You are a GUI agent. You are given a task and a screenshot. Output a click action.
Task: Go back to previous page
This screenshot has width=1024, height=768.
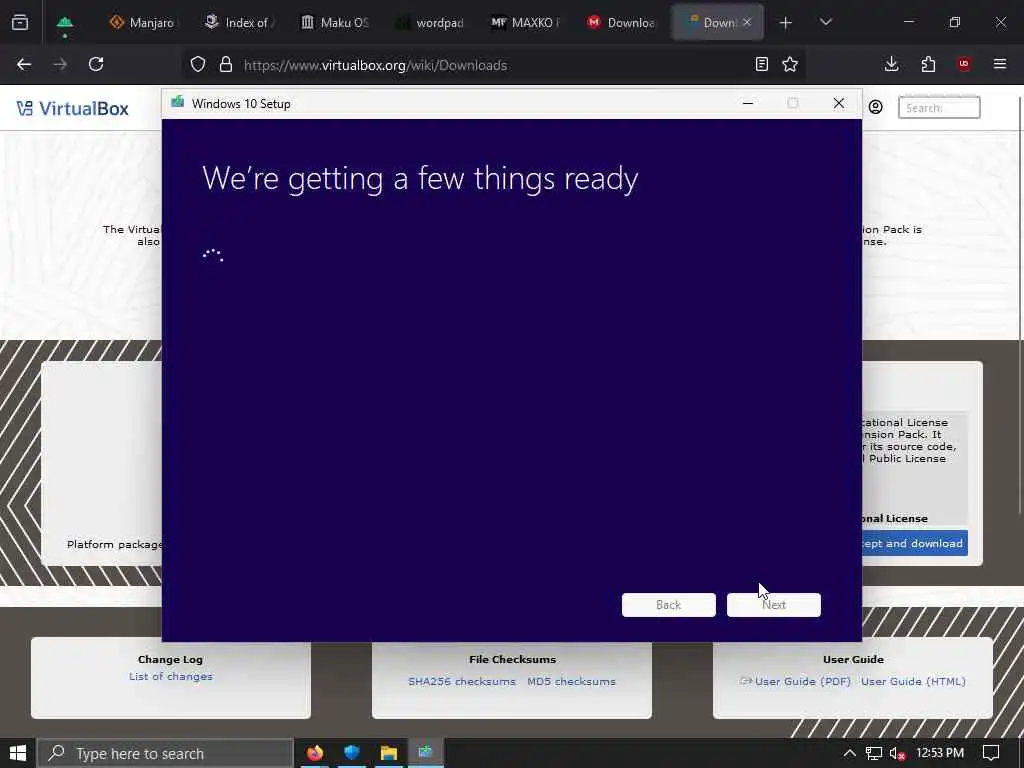[24, 64]
